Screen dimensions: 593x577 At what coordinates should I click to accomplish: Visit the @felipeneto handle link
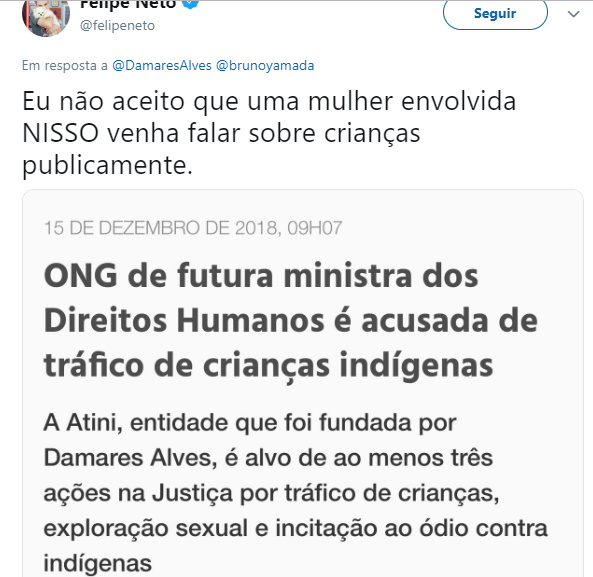[x=117, y=26]
